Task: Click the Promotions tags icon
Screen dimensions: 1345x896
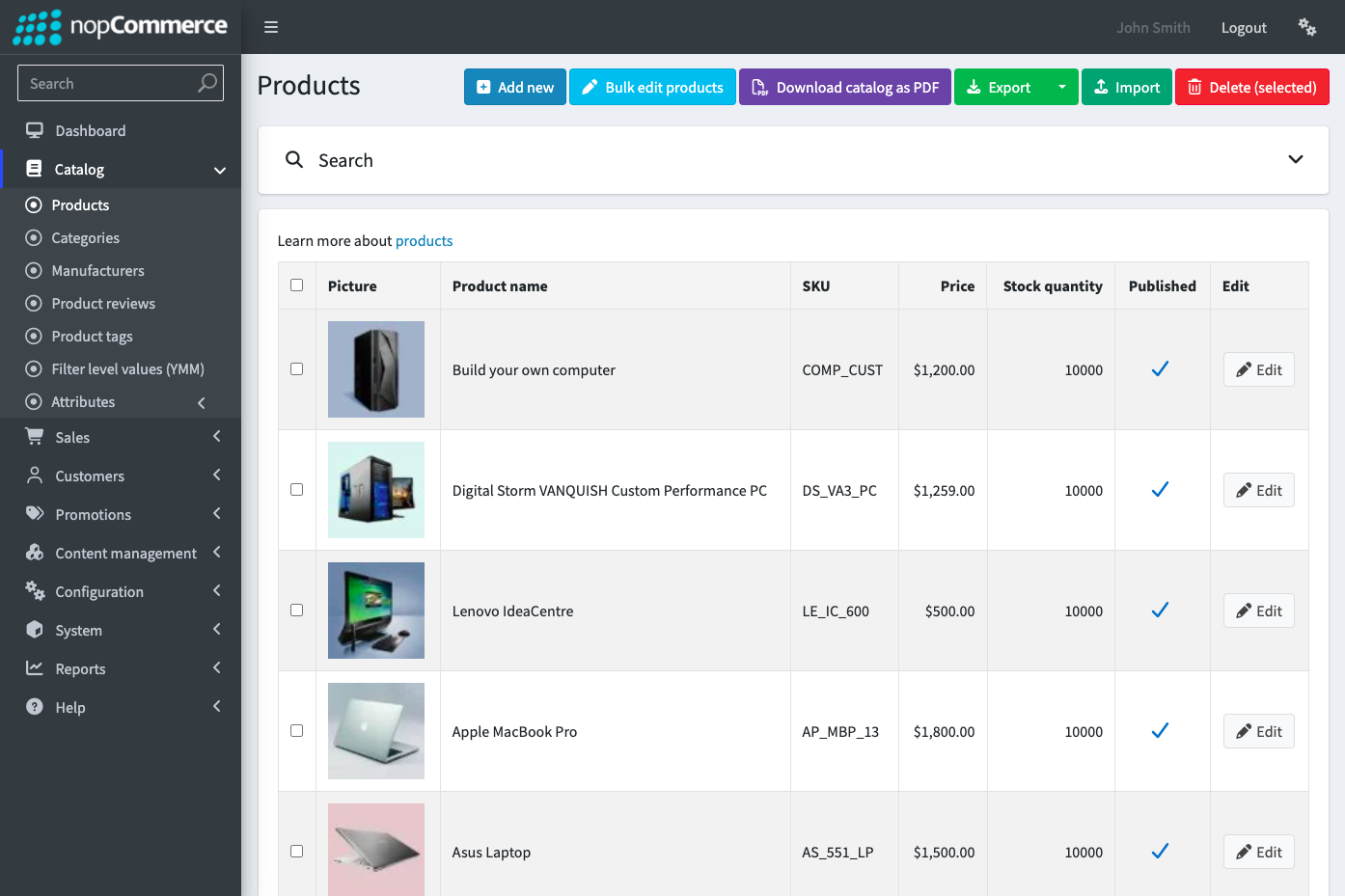Action: pyautogui.click(x=35, y=514)
